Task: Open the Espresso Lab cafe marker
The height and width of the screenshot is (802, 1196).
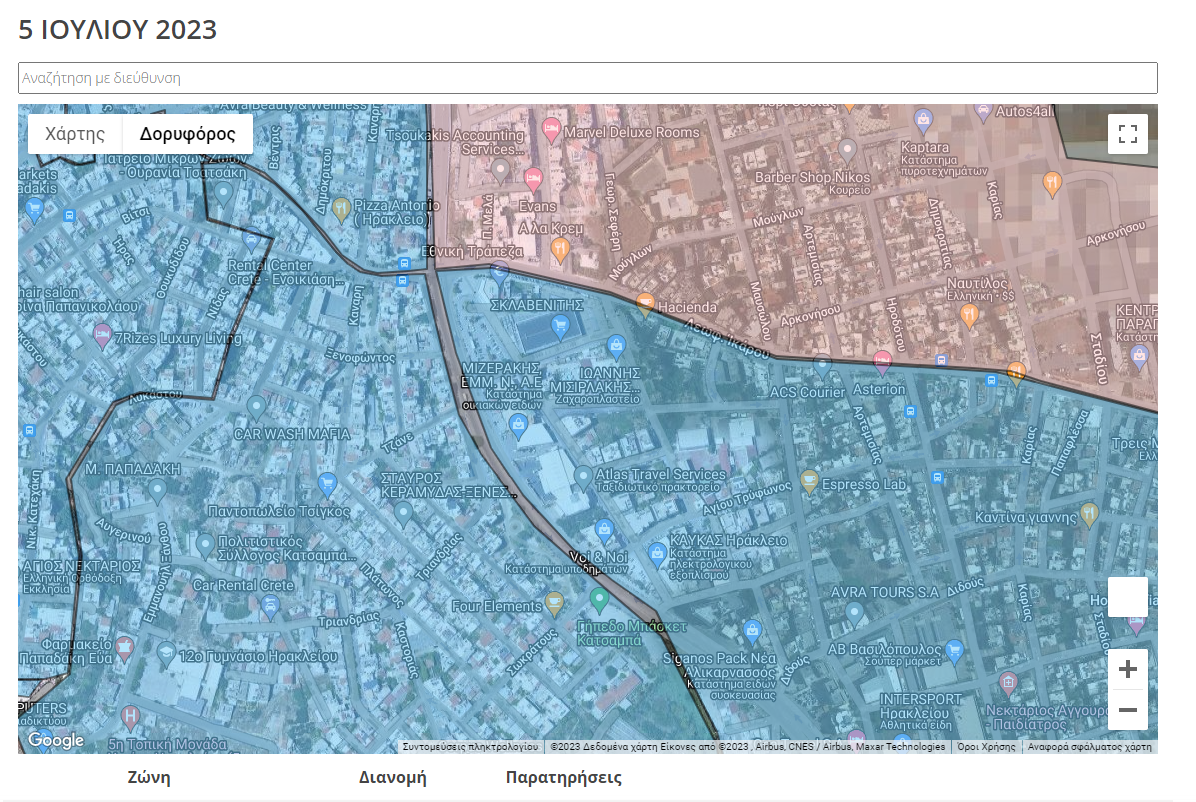Action: (x=809, y=483)
